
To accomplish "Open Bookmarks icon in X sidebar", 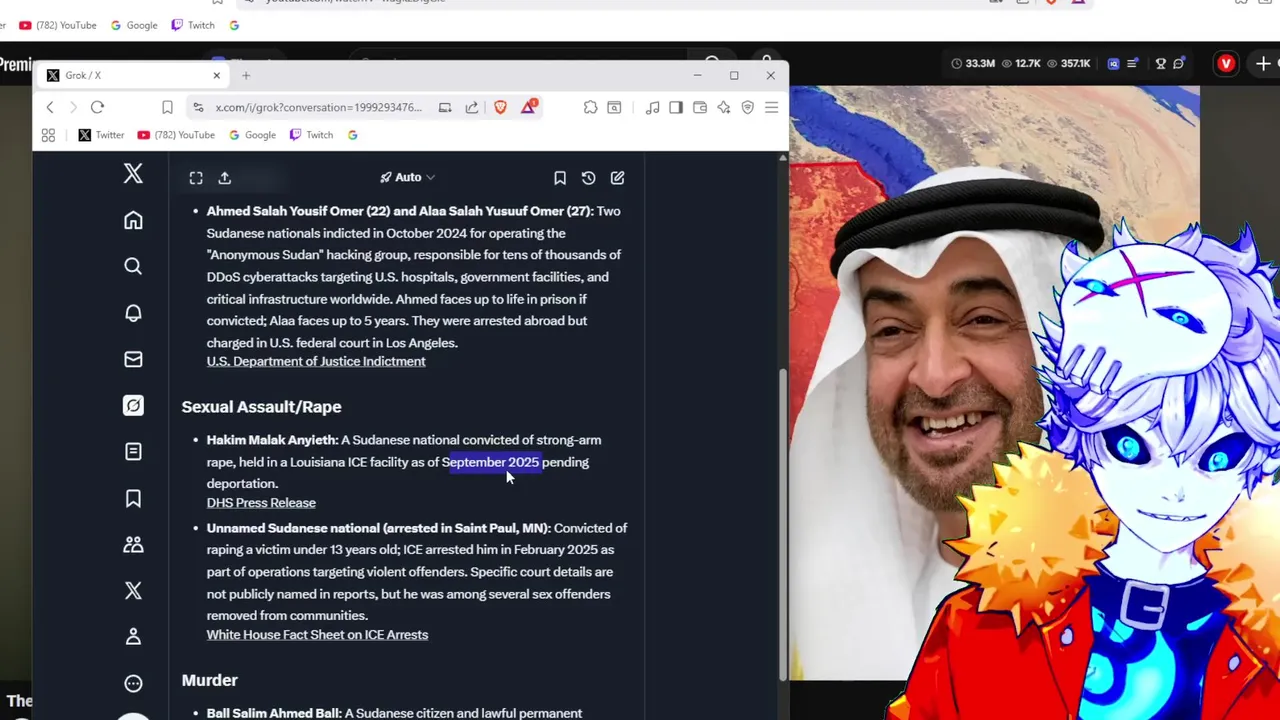I will (x=133, y=498).
